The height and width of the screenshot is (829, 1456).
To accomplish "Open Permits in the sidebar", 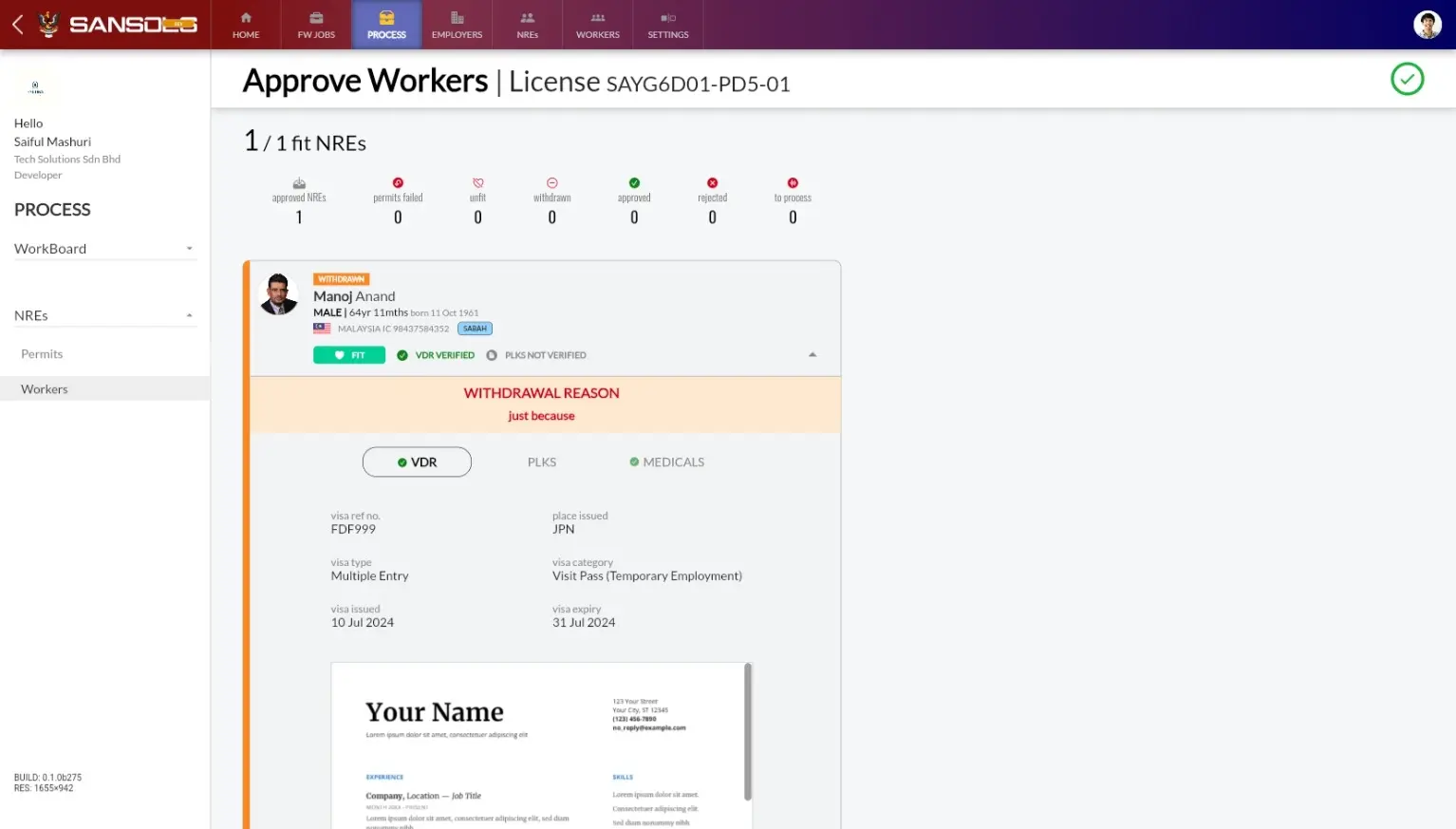I will click(42, 354).
